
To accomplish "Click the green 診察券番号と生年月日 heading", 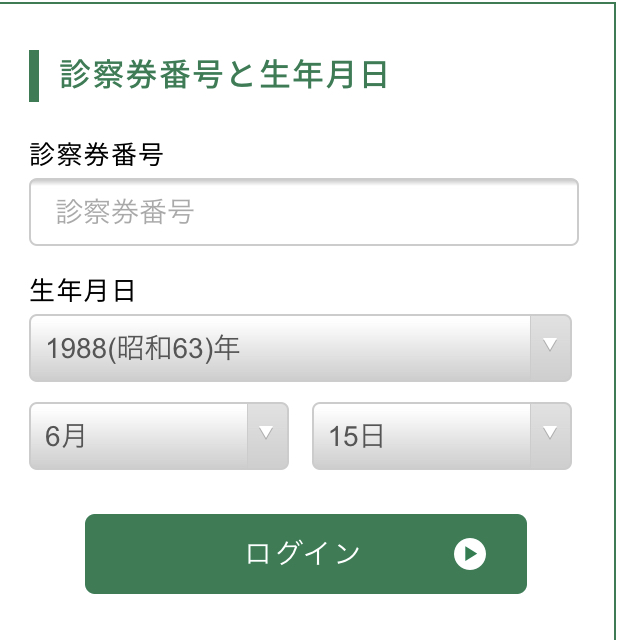I will pyautogui.click(x=223, y=74).
